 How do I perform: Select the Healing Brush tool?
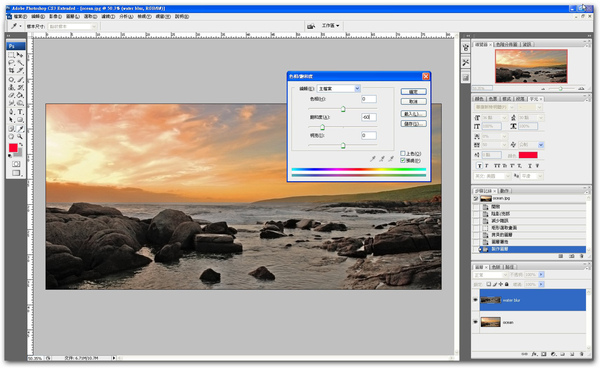coord(11,79)
